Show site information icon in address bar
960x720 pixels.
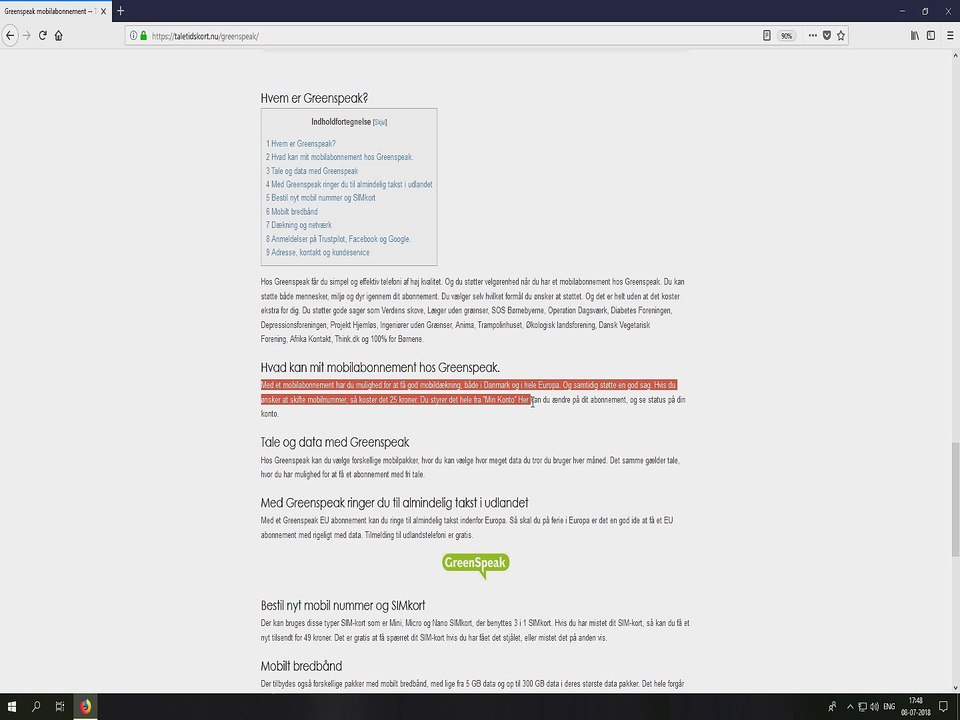coord(133,36)
